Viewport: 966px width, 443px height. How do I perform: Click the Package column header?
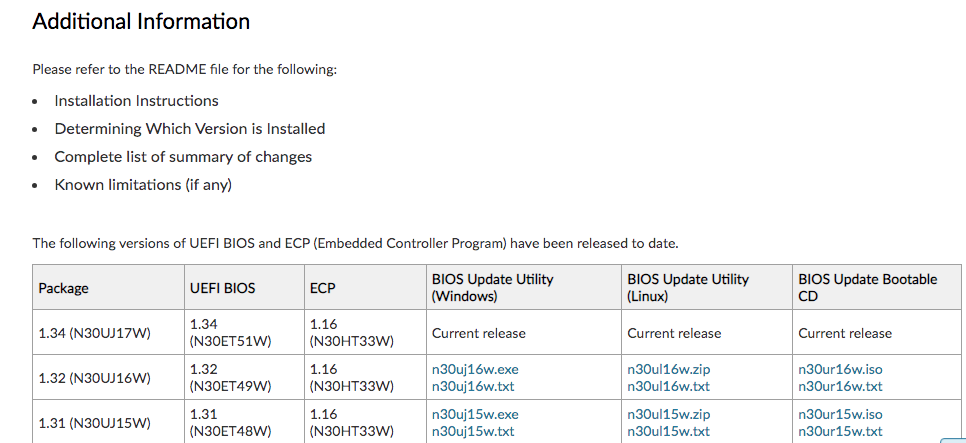coord(64,288)
